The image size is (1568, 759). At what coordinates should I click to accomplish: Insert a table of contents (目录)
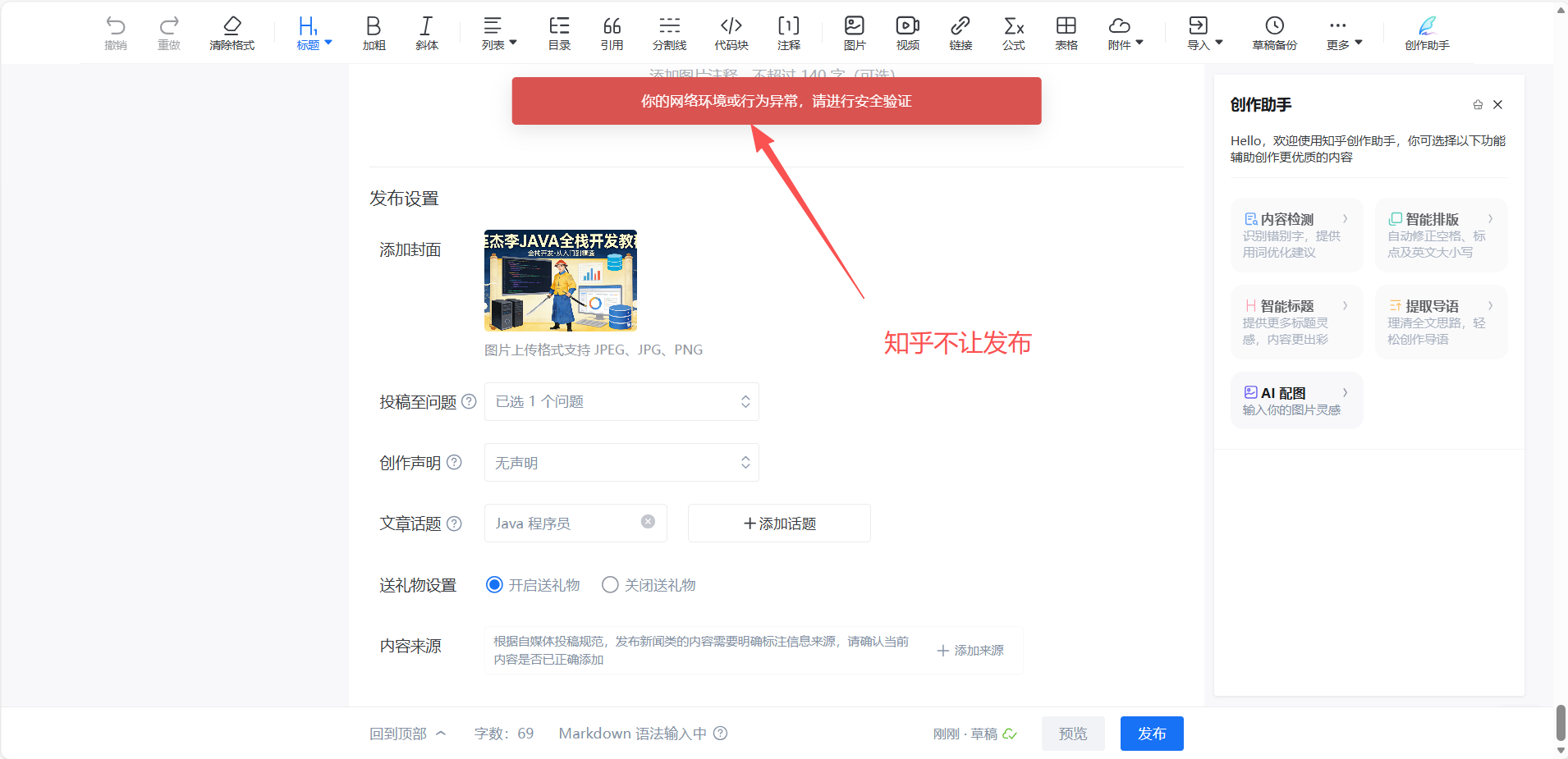click(559, 34)
